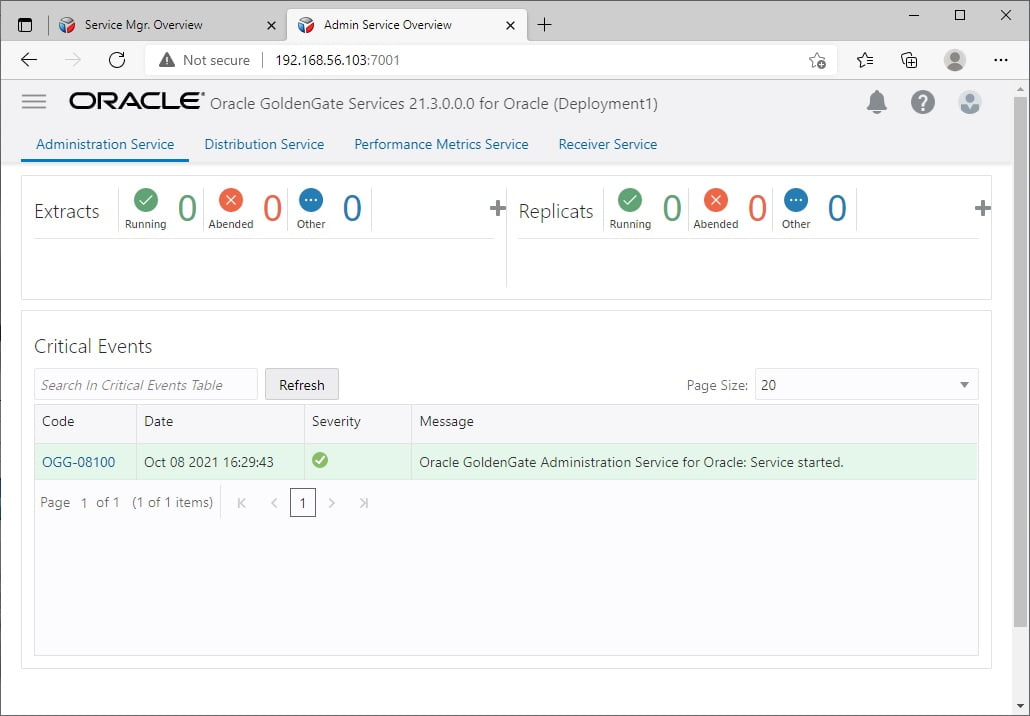Focus the Search In Critical Events Table field
The width and height of the screenshot is (1030, 716).
pyautogui.click(x=146, y=384)
